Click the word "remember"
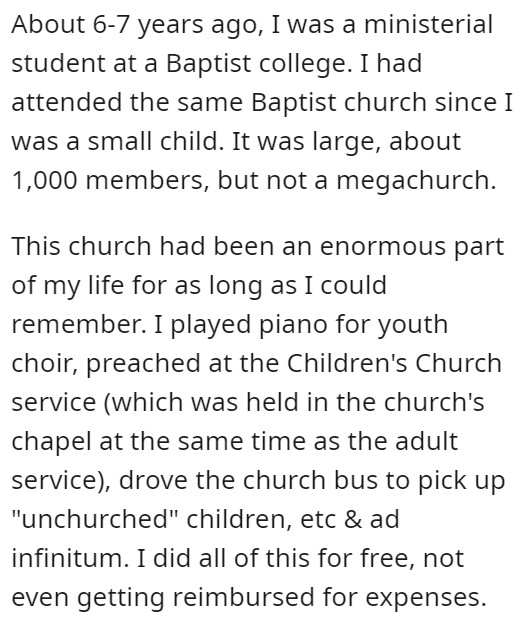Viewport: 530px width, 625px height. tap(76, 324)
